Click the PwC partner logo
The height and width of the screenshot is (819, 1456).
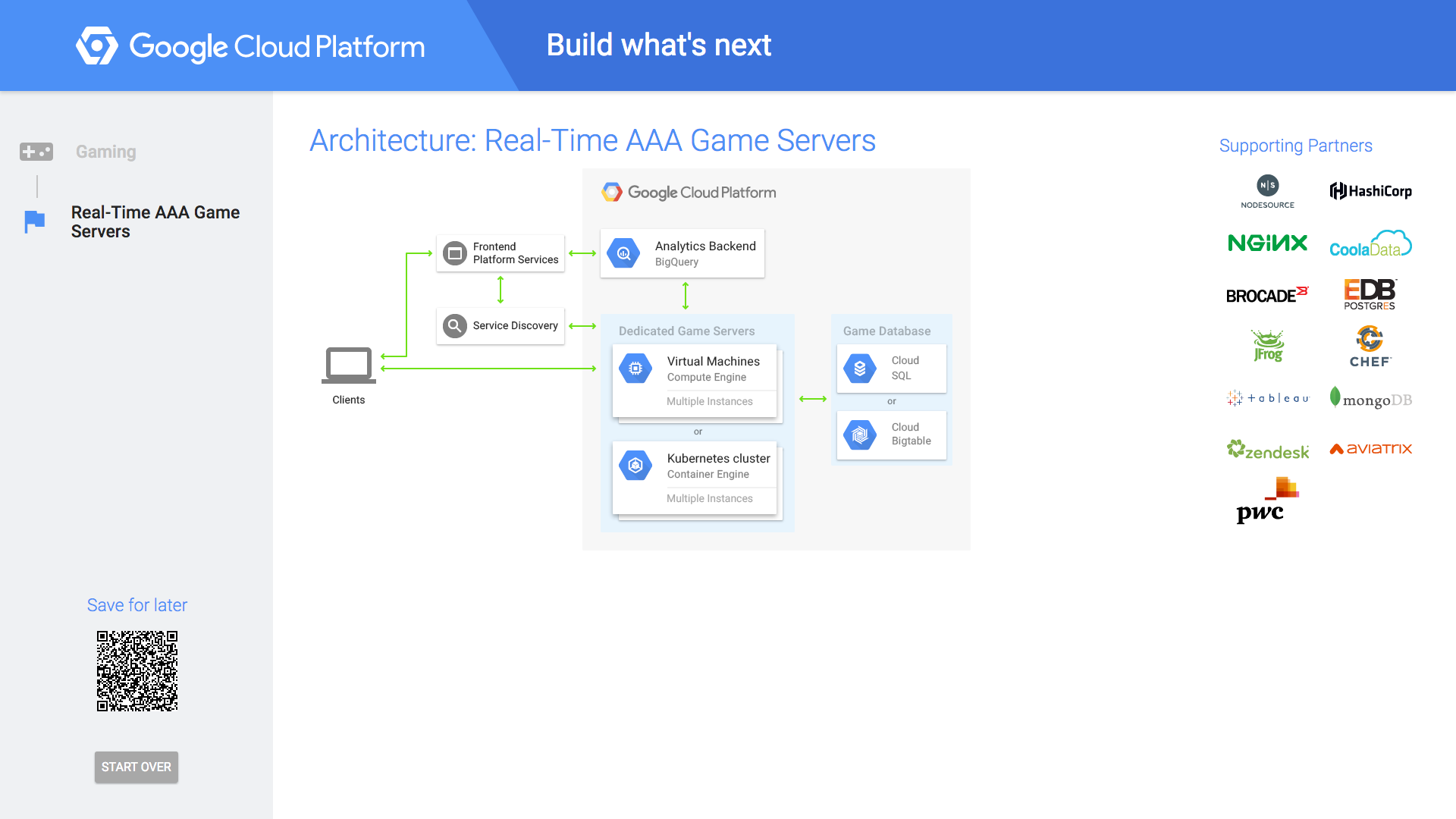click(x=1268, y=500)
